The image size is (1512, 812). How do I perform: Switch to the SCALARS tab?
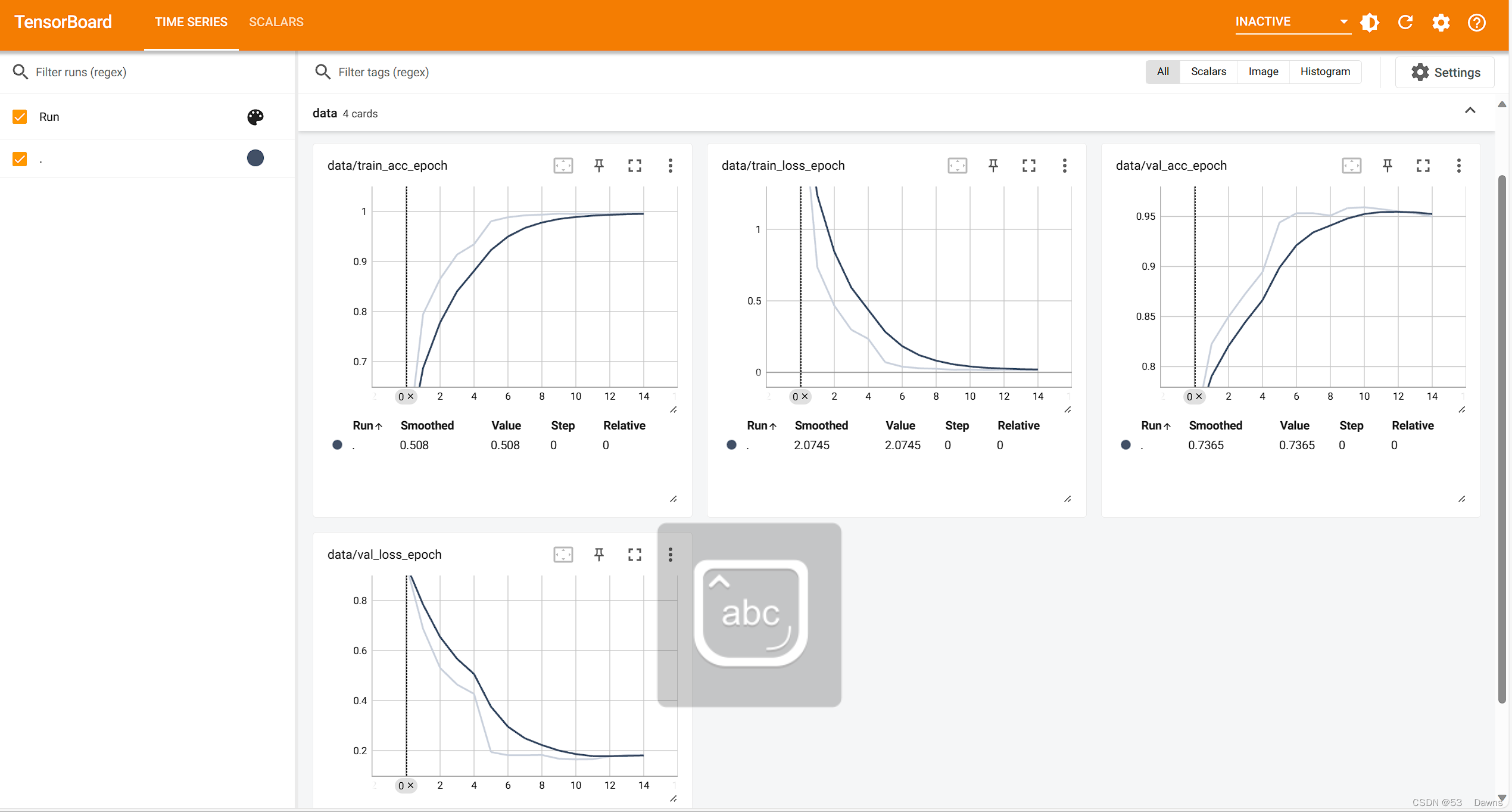[276, 22]
